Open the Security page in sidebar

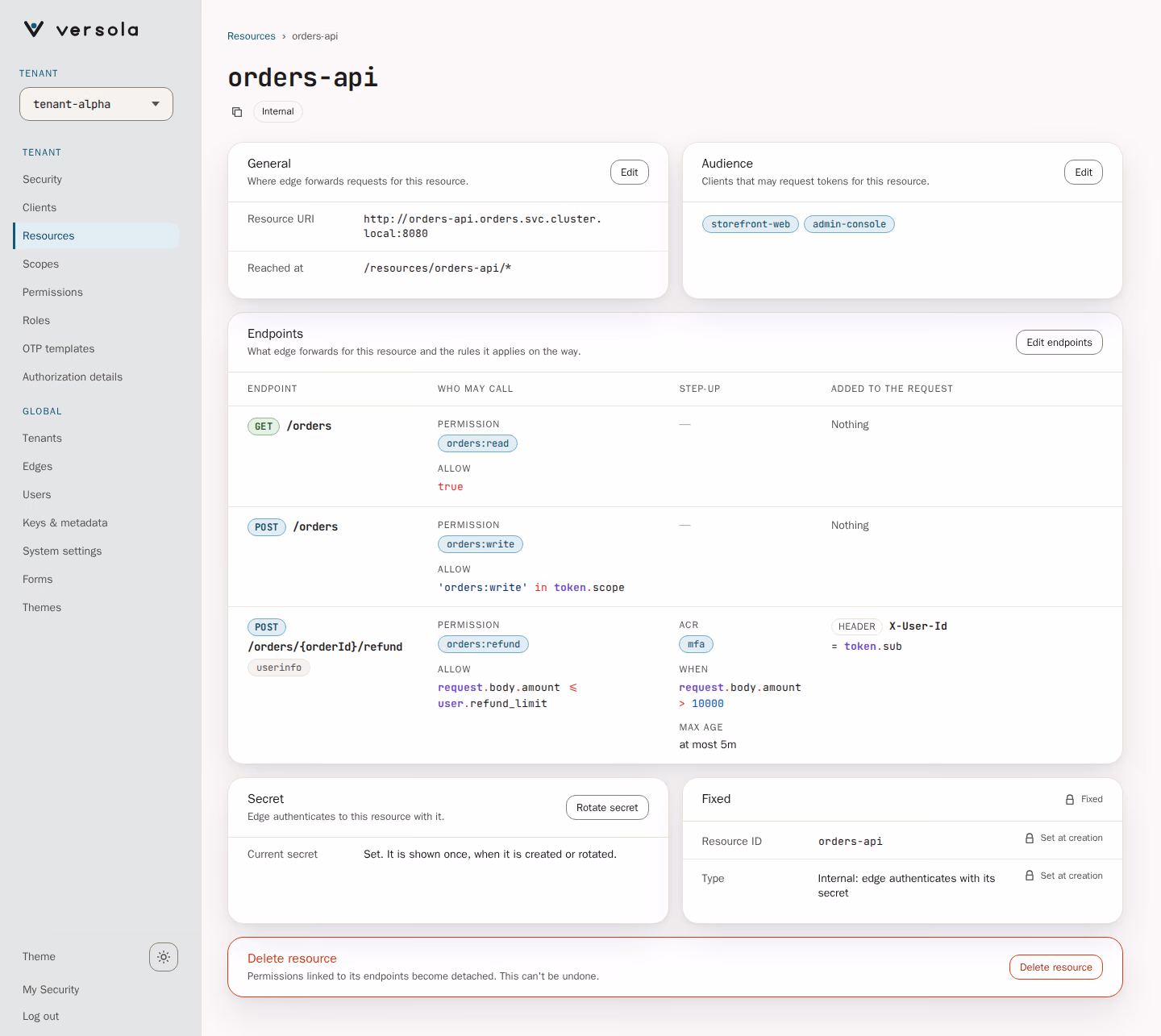pyautogui.click(x=96, y=180)
